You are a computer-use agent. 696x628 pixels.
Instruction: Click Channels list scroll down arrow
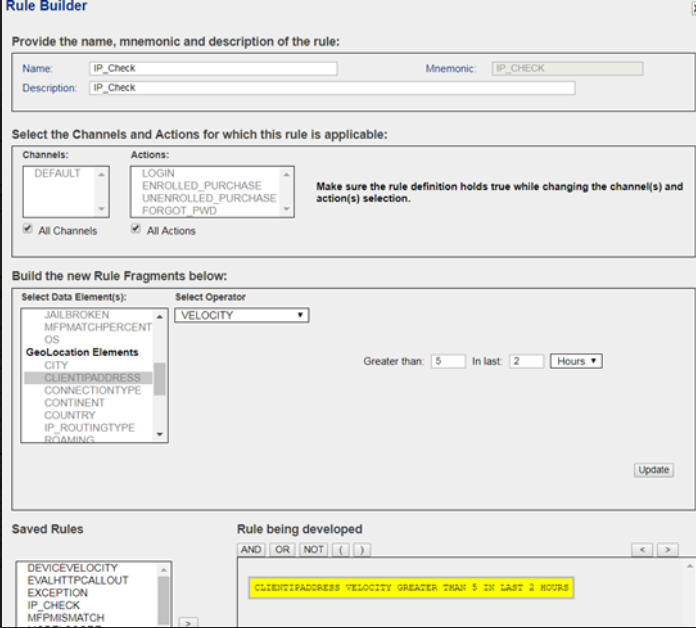click(x=102, y=209)
